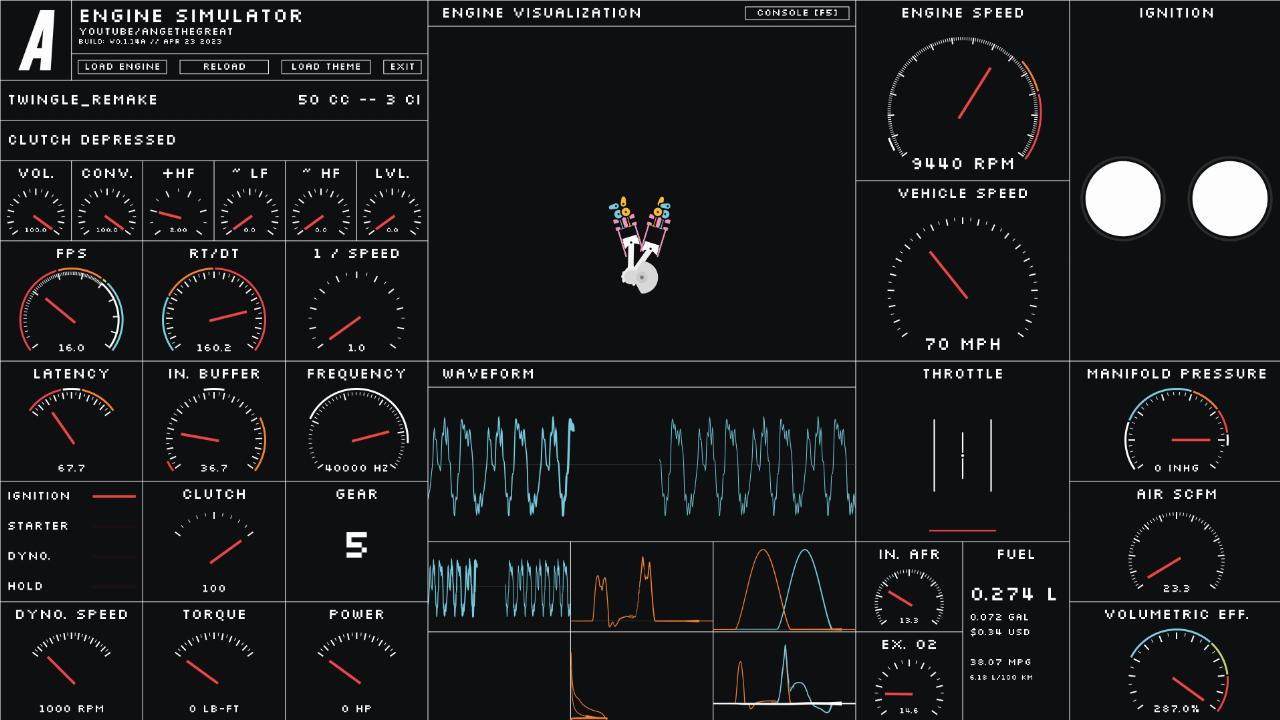Click the left white ignition circle
Viewport: 1280px width, 720px height.
1123,199
